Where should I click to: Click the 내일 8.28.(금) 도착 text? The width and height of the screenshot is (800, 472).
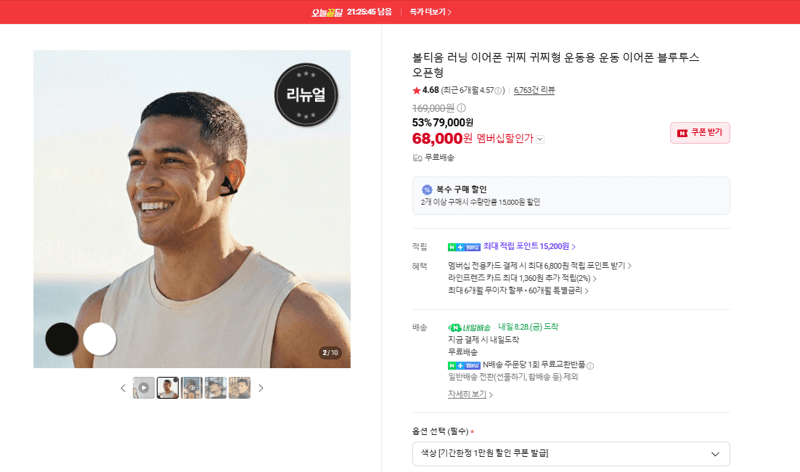[528, 327]
